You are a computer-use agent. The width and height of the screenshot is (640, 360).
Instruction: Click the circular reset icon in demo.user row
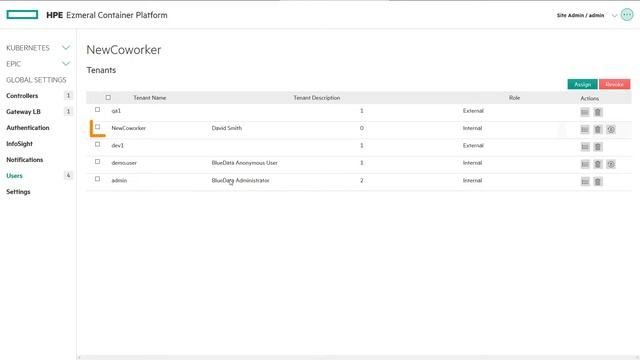click(611, 164)
